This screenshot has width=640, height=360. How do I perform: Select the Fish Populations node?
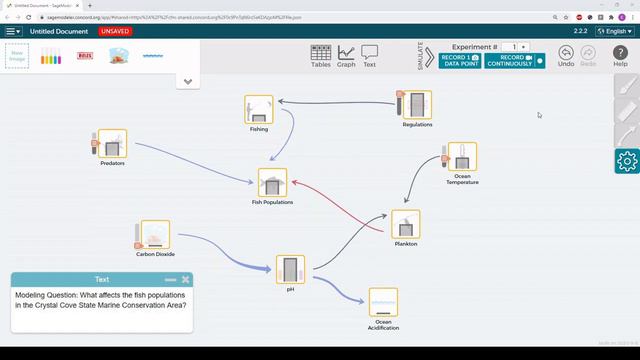272,182
